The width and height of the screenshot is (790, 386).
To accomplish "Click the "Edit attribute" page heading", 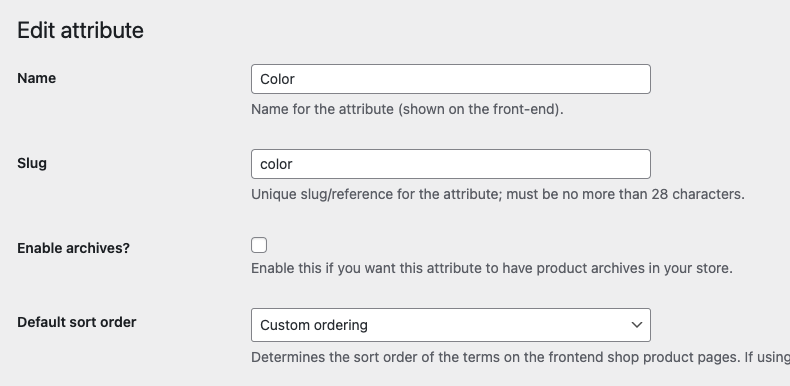I will 81,30.
